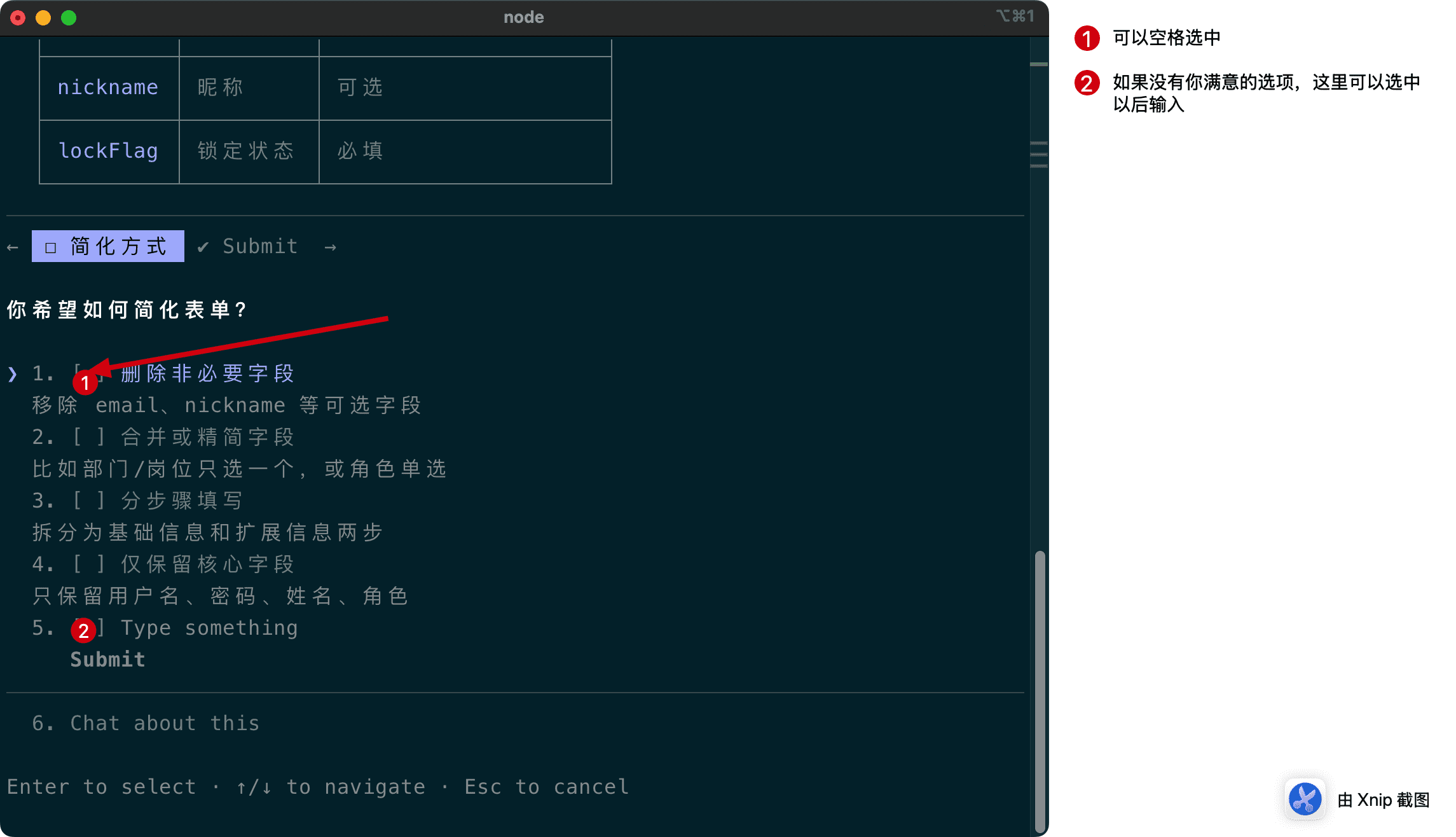The image size is (1456, 837).
Task: Click red annotation marker 1 beside first option
Action: click(85, 382)
